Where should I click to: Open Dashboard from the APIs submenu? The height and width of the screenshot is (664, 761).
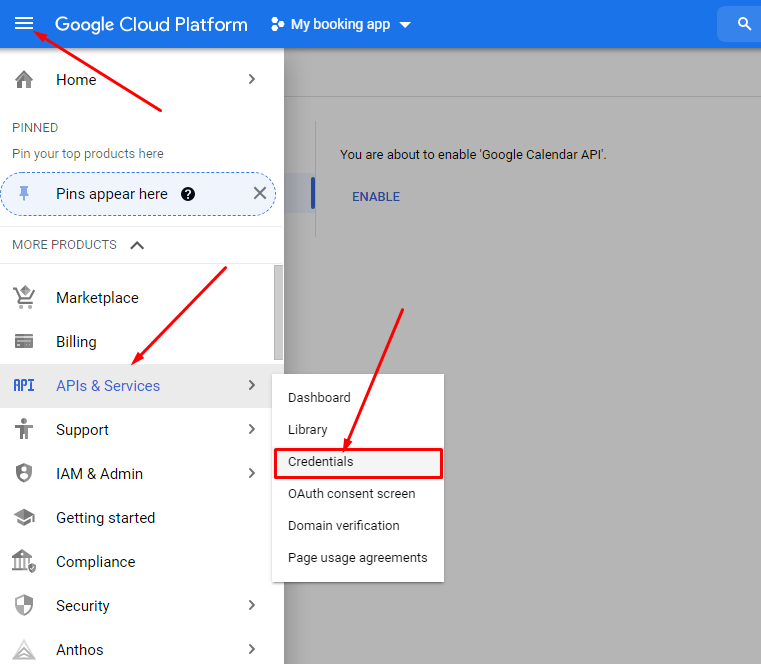click(358, 398)
